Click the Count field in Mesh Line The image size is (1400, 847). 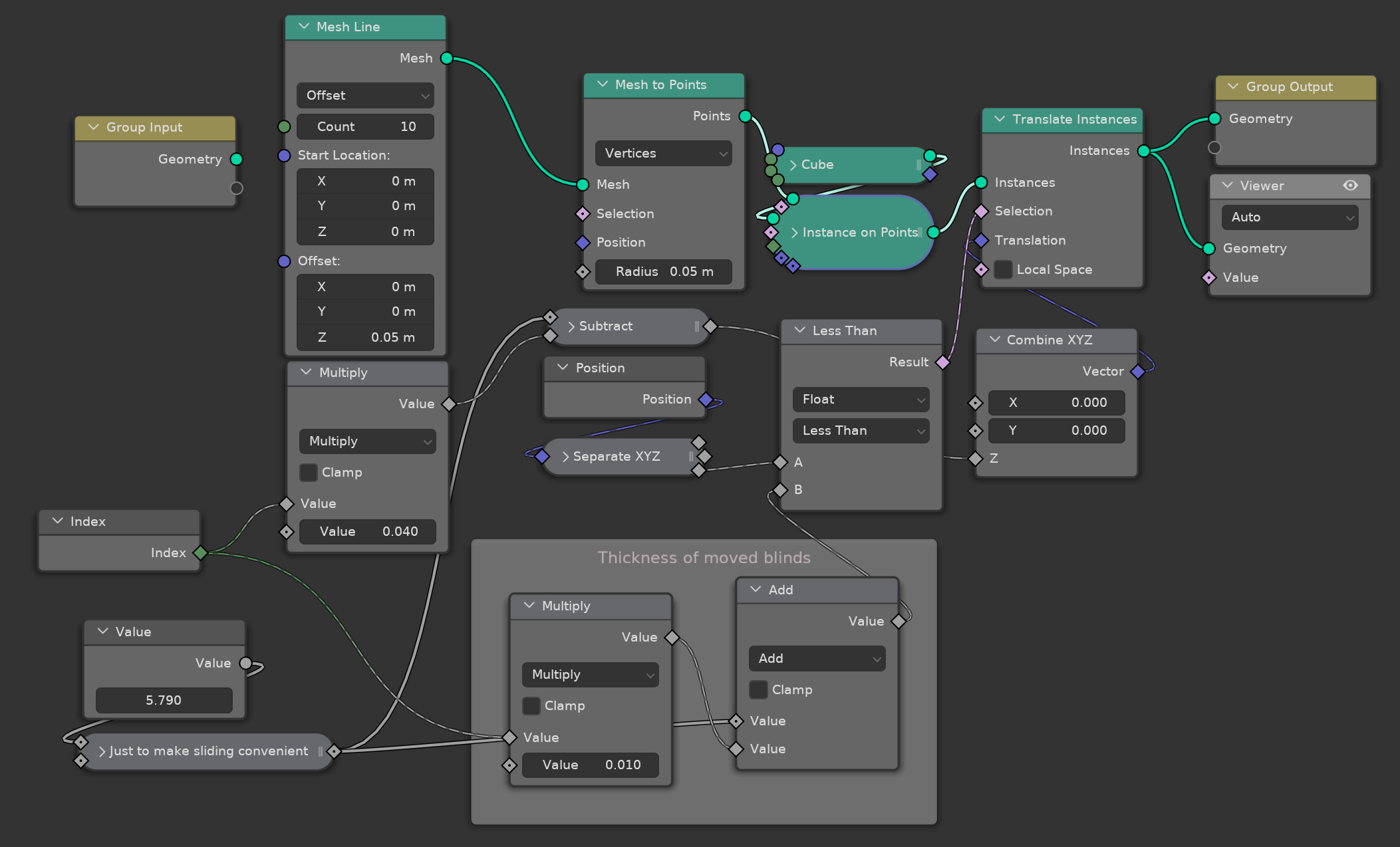pyautogui.click(x=365, y=126)
